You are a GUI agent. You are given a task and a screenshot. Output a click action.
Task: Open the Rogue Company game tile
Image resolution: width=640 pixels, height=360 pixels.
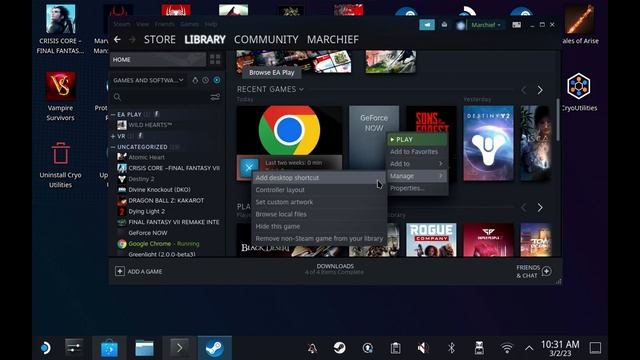pos(431,240)
